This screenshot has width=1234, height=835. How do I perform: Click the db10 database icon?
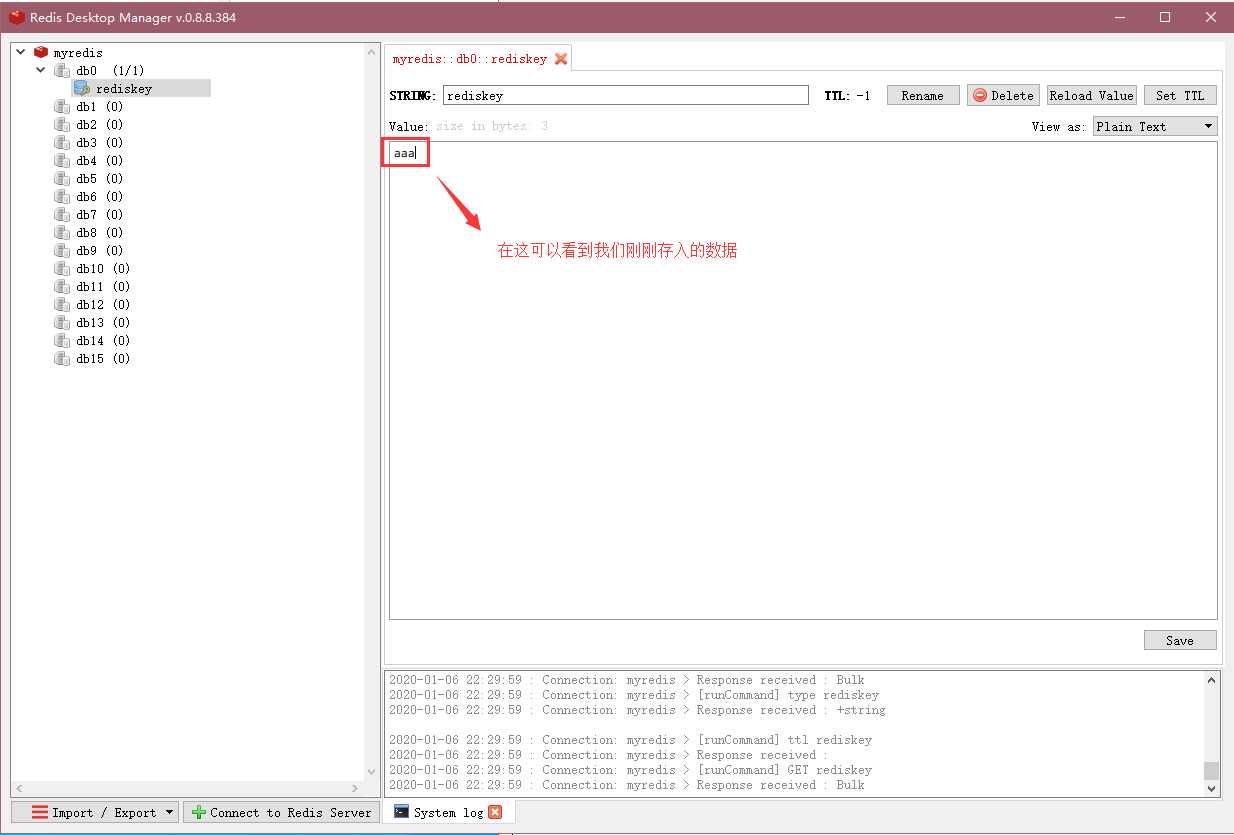(62, 268)
